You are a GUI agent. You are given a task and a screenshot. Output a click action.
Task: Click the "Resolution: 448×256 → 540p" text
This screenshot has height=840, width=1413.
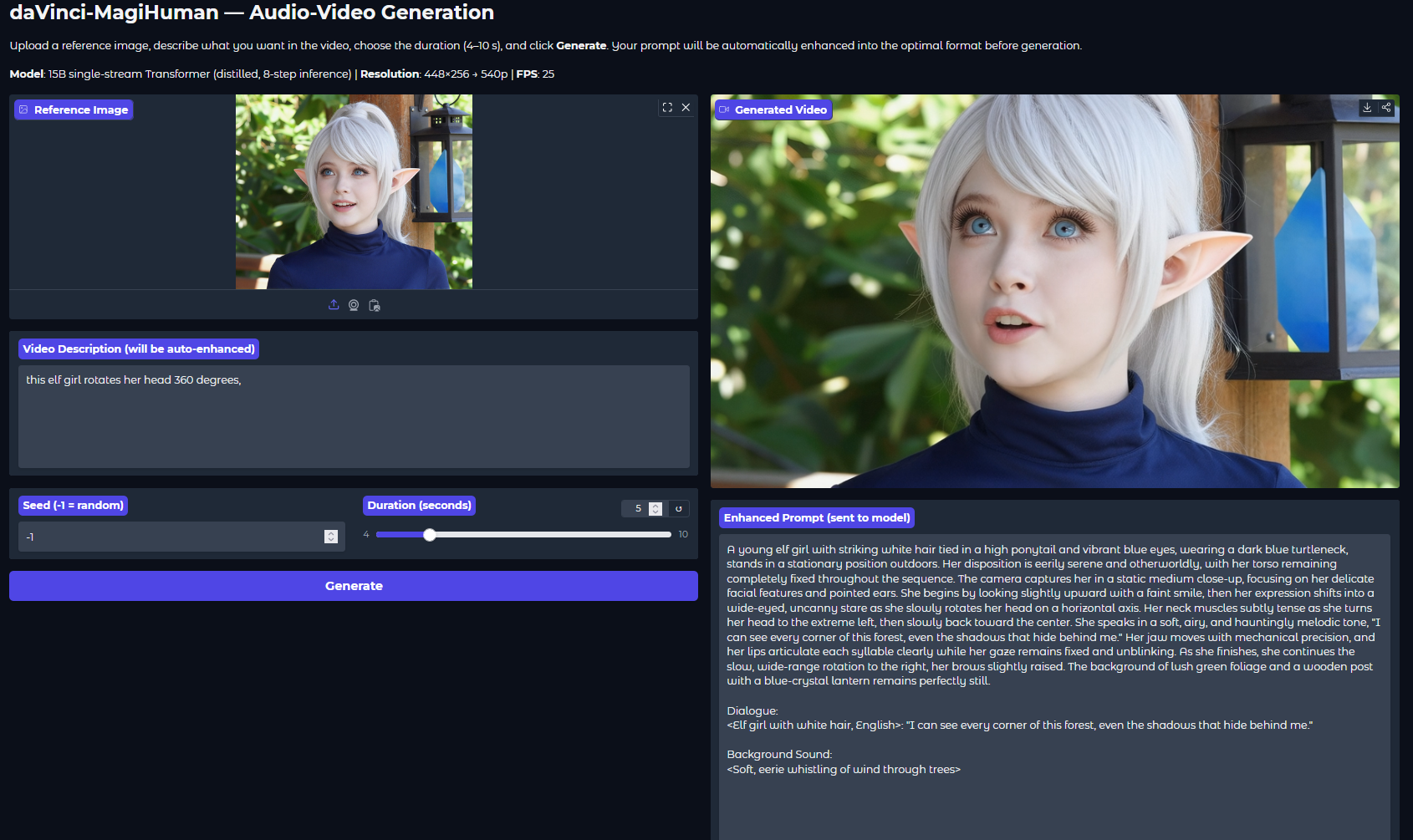(434, 74)
